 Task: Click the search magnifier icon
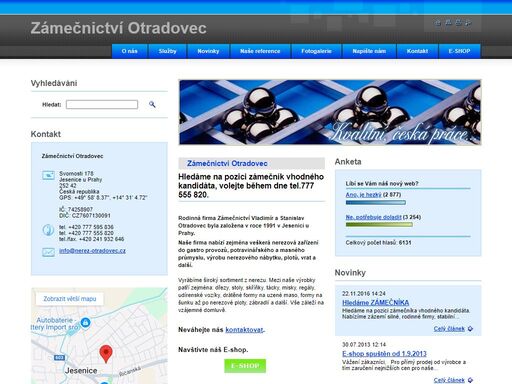152,104
